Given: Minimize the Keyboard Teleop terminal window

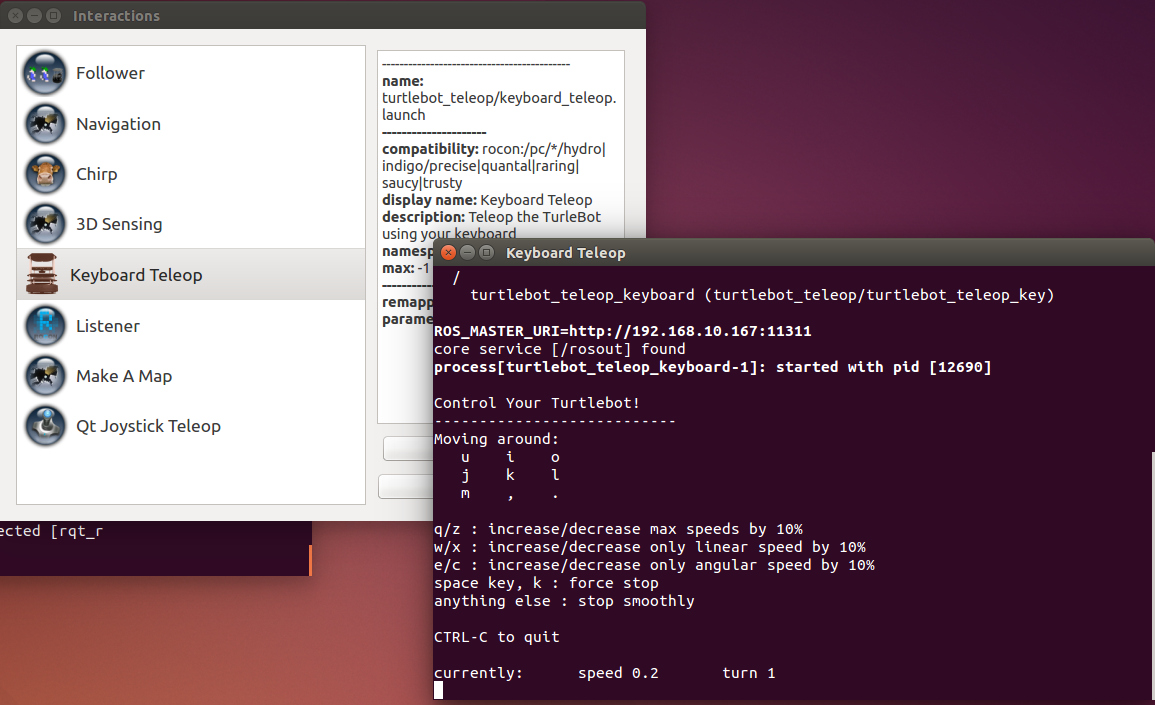Looking at the screenshot, I should 468,253.
